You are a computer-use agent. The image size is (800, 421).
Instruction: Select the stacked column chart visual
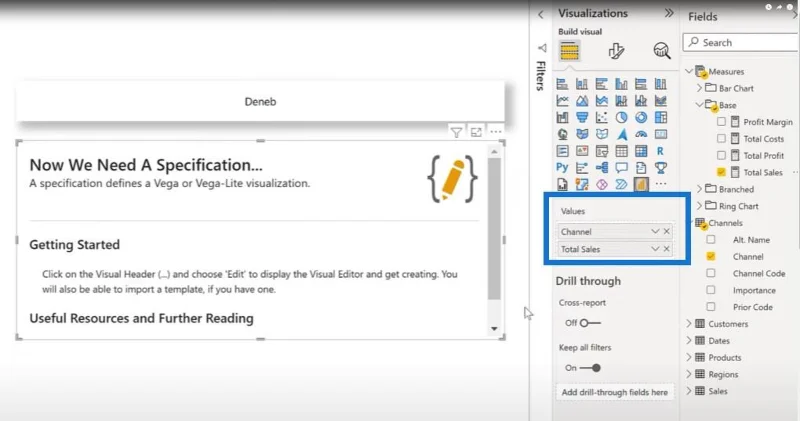pos(582,84)
